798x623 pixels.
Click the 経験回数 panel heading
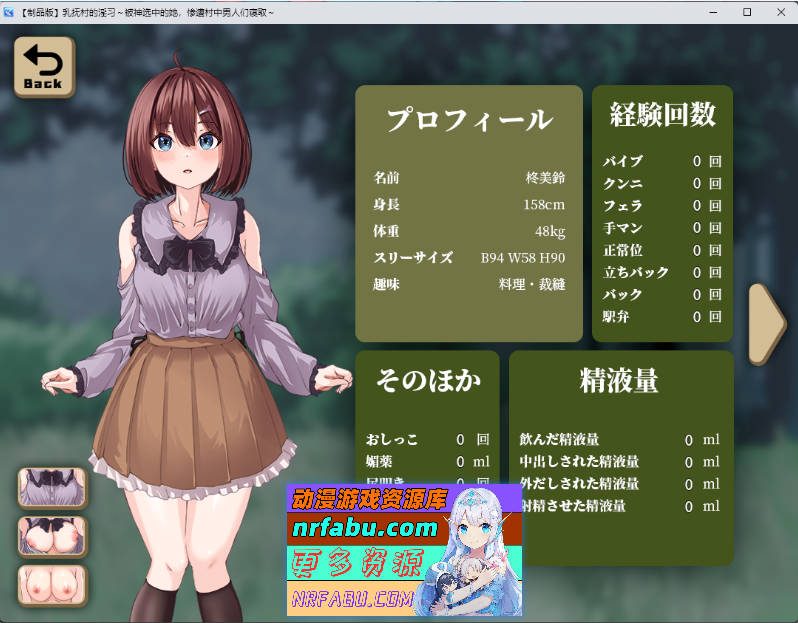[662, 115]
